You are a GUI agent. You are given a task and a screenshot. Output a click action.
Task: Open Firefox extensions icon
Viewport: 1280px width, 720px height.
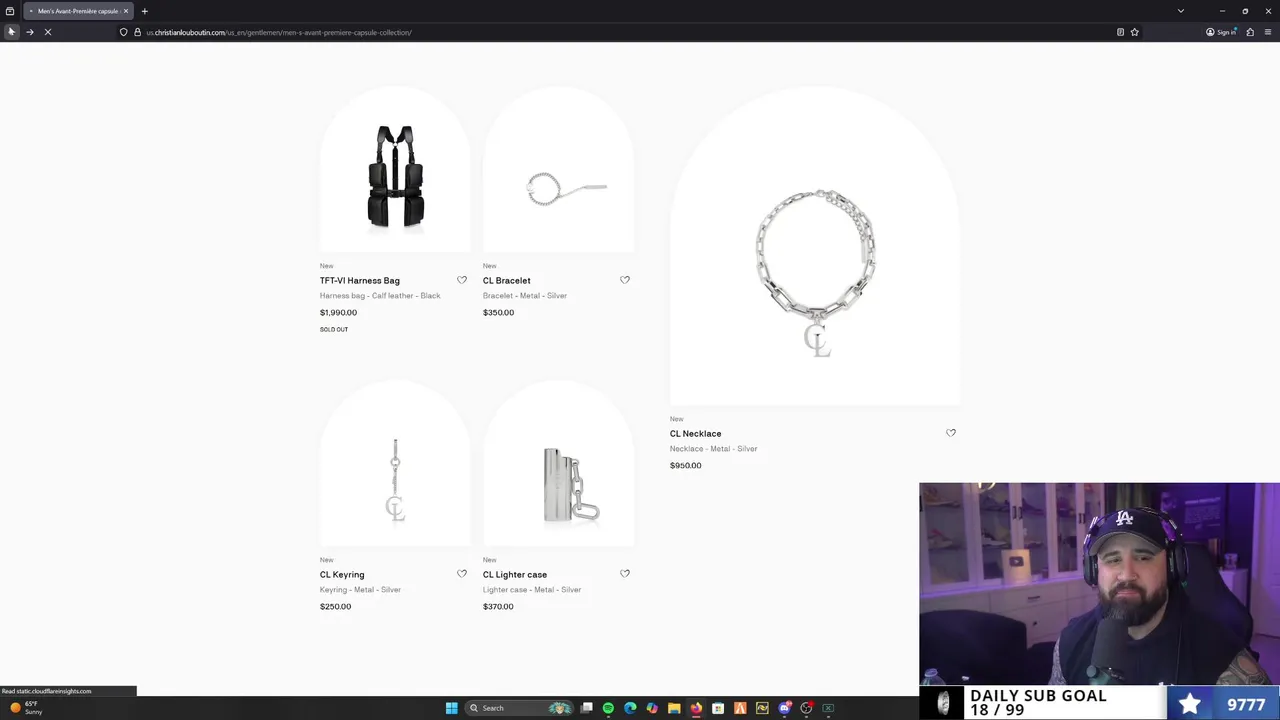click(x=1250, y=32)
